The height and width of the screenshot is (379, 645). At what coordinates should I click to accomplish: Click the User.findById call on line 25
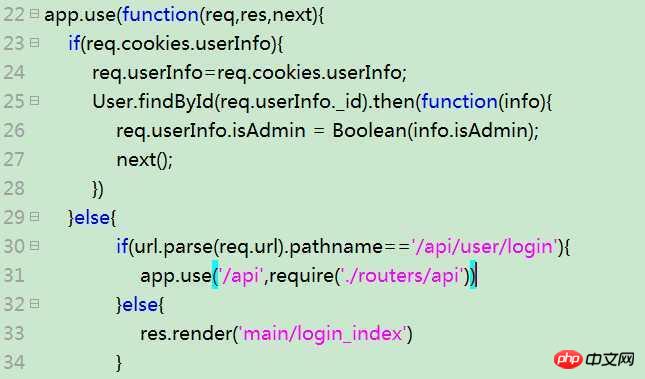point(153,101)
